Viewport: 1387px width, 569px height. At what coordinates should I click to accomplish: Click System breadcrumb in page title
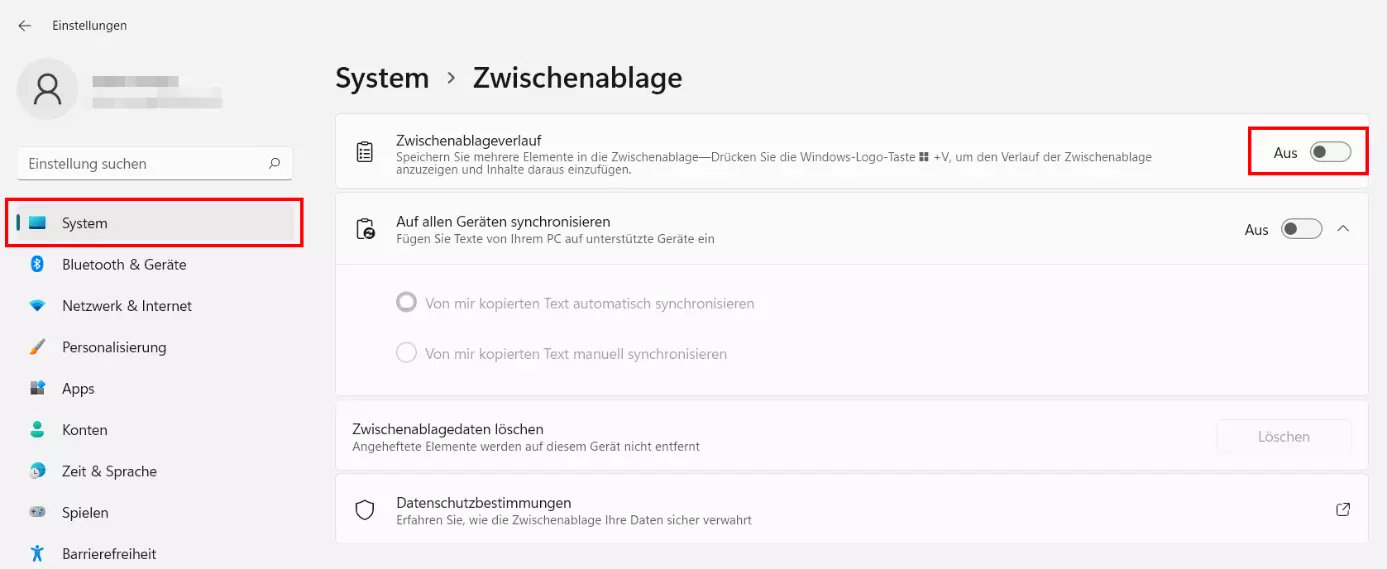click(382, 78)
